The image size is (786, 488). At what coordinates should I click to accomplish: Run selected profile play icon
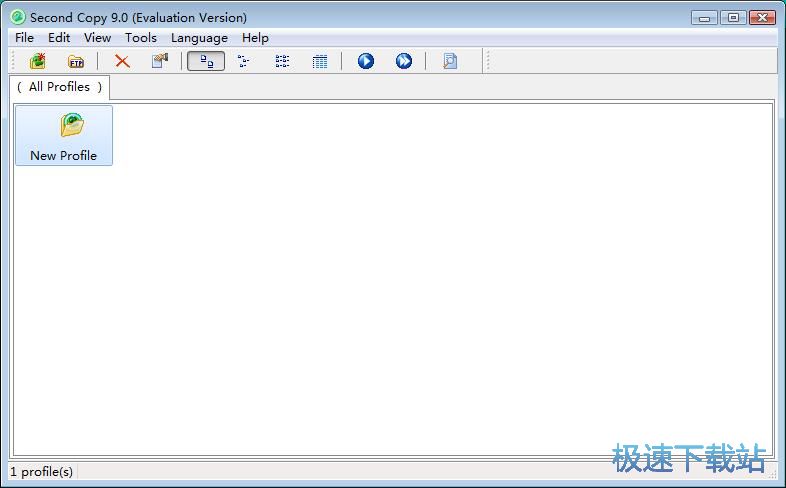[366, 61]
